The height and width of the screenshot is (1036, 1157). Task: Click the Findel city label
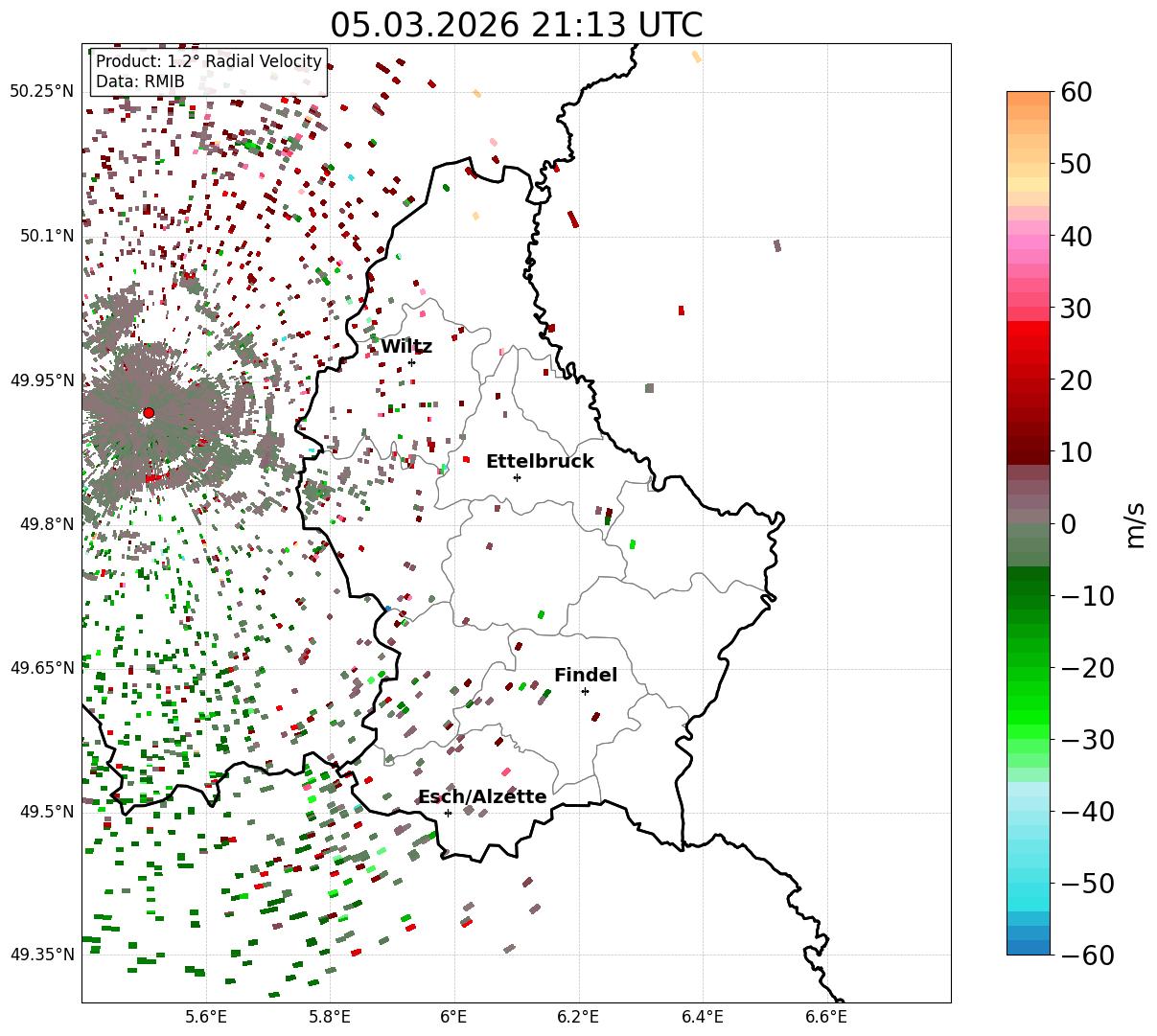(586, 676)
